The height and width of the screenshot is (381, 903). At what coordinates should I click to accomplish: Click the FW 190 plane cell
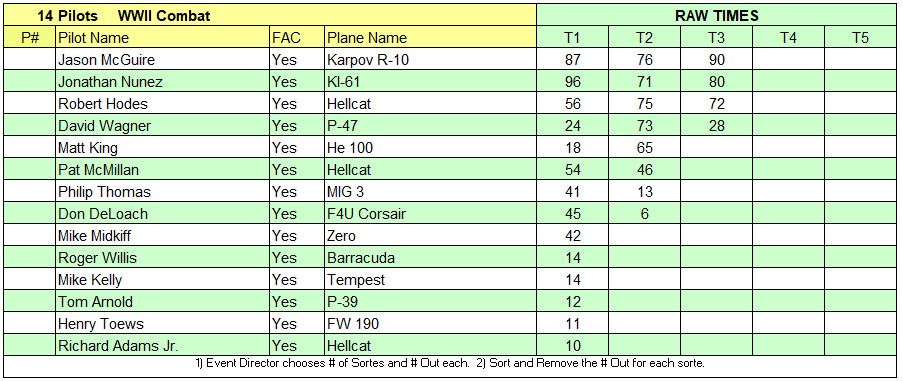pyautogui.click(x=431, y=323)
